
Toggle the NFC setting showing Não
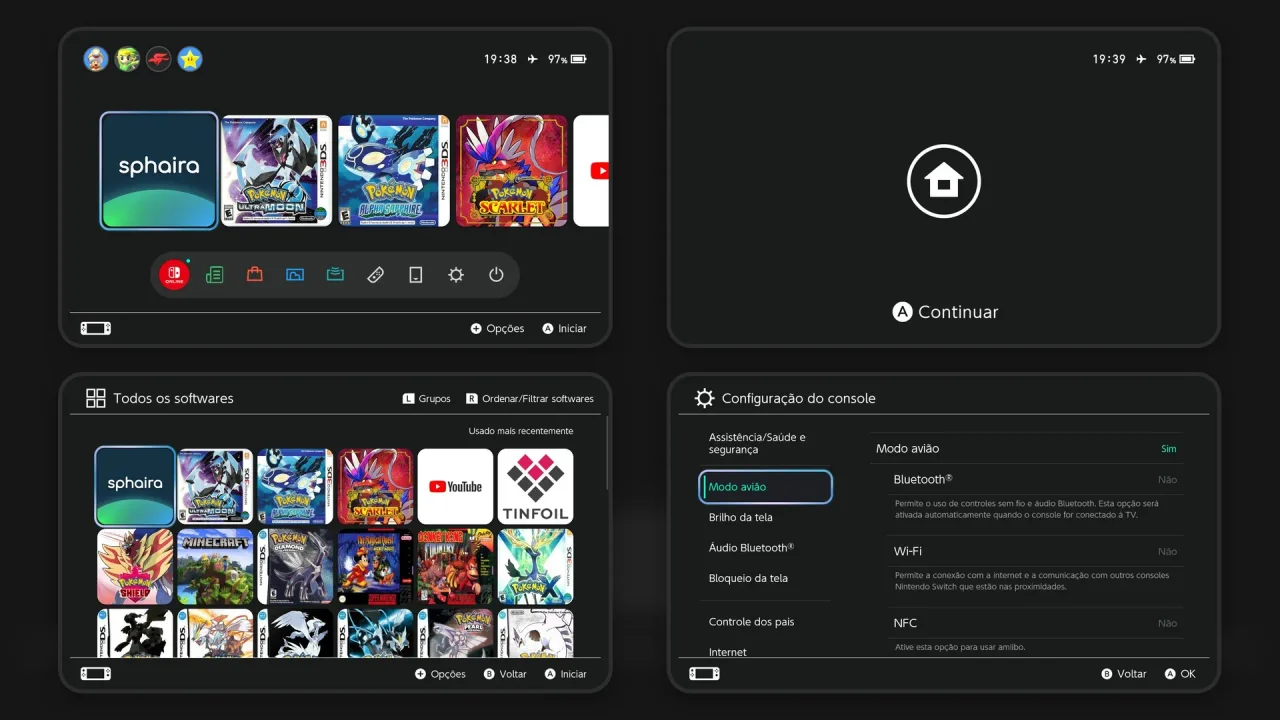point(1035,623)
